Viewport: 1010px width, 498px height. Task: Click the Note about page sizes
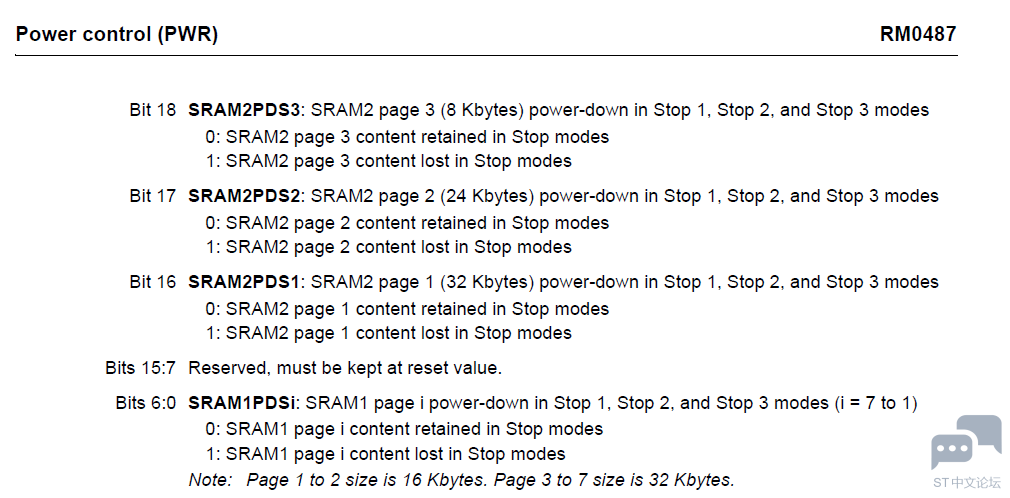(462, 480)
